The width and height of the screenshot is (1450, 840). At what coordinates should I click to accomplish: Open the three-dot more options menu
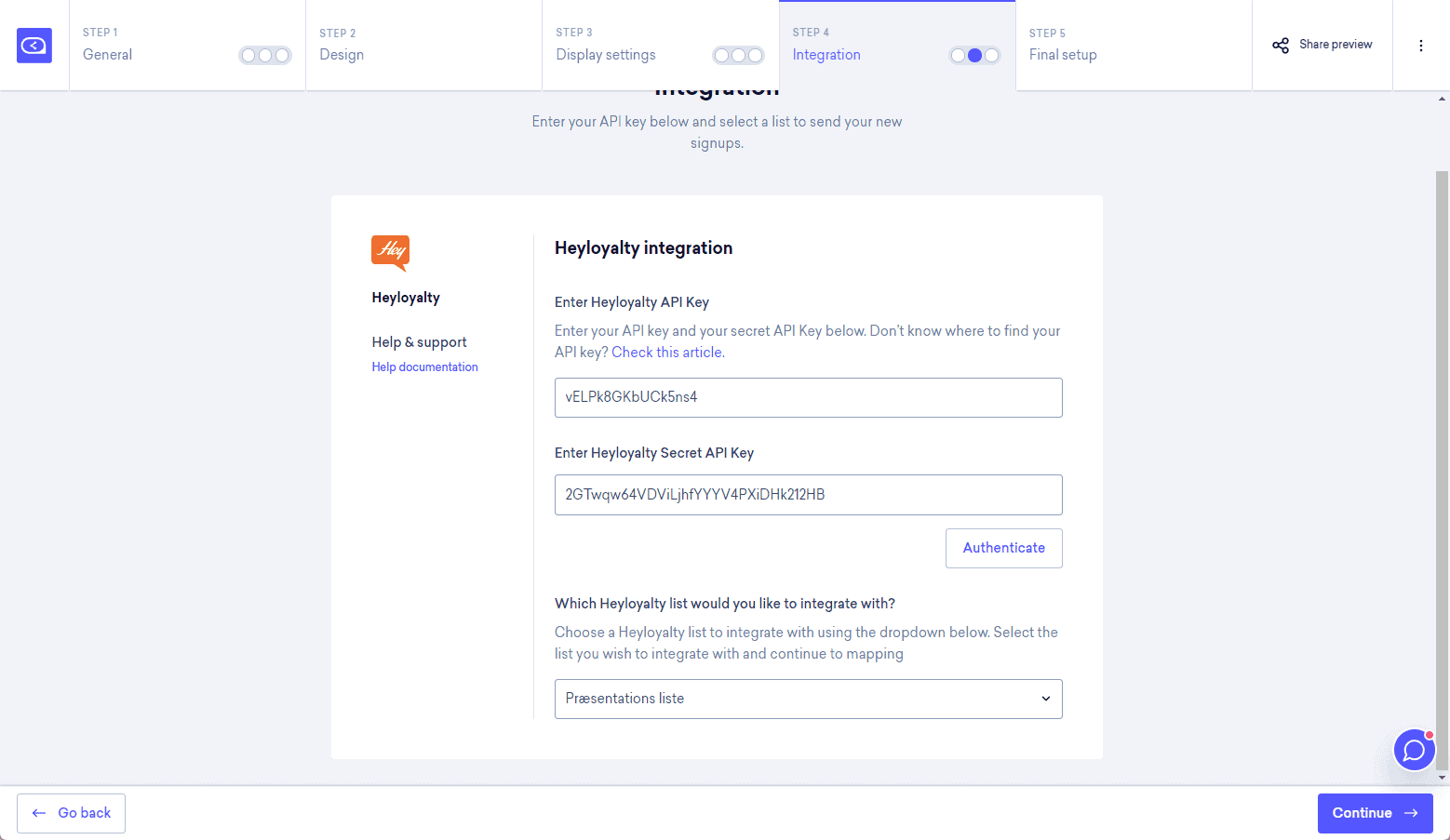(1420, 46)
